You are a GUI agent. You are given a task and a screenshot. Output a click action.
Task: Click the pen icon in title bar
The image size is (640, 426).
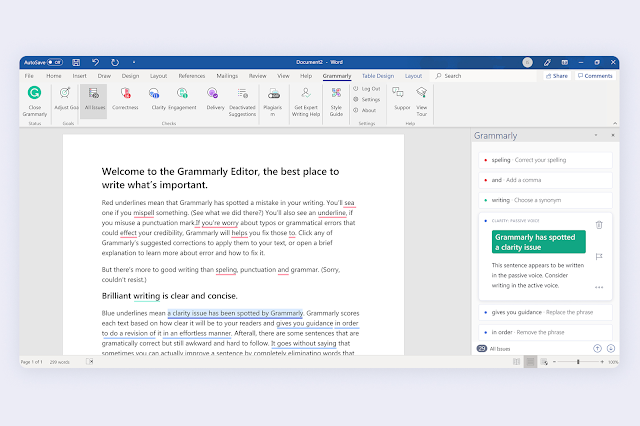pyautogui.click(x=547, y=62)
